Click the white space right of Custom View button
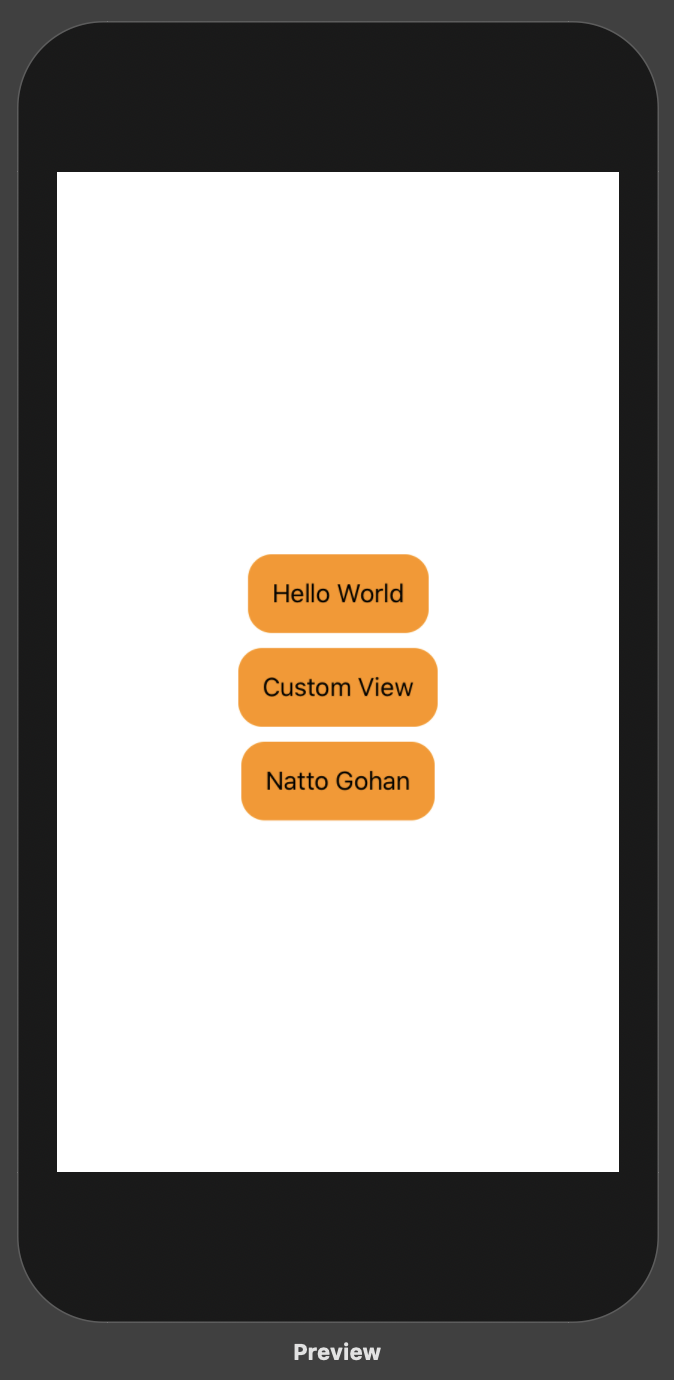 tap(528, 687)
